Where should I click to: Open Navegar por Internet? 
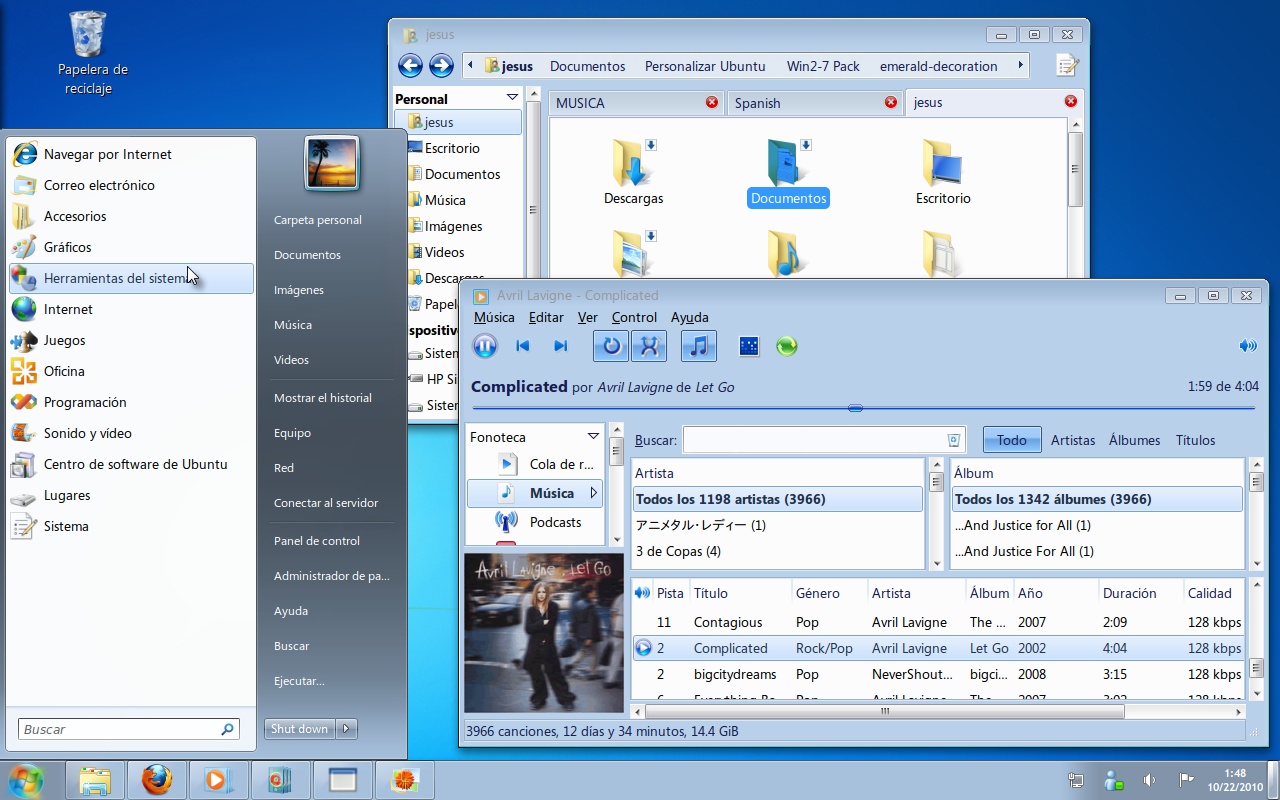(131, 154)
